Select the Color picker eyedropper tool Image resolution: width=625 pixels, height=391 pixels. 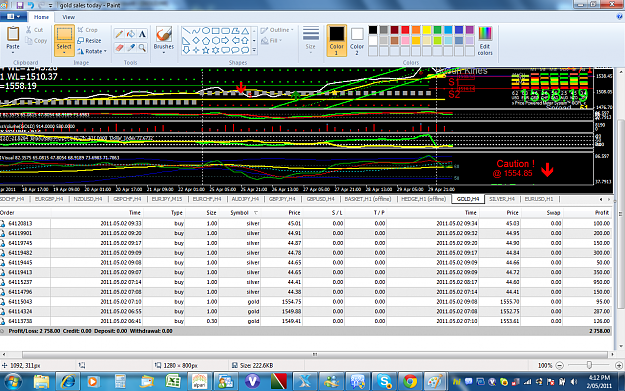click(x=130, y=48)
